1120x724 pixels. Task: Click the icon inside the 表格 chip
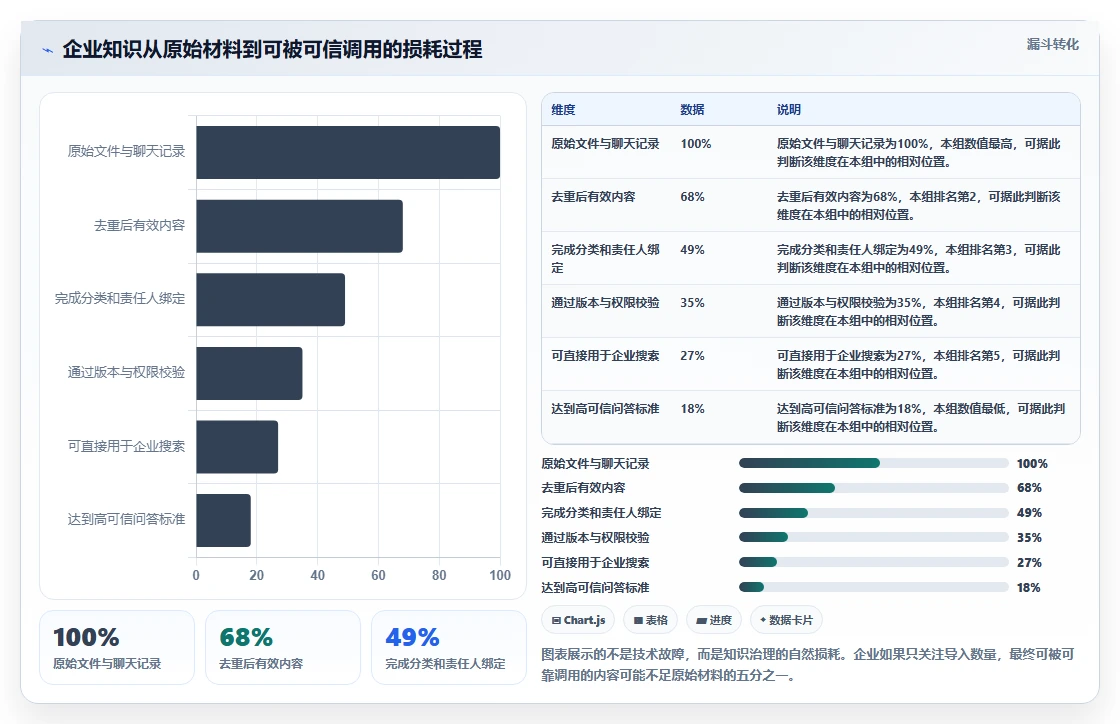pyautogui.click(x=638, y=620)
